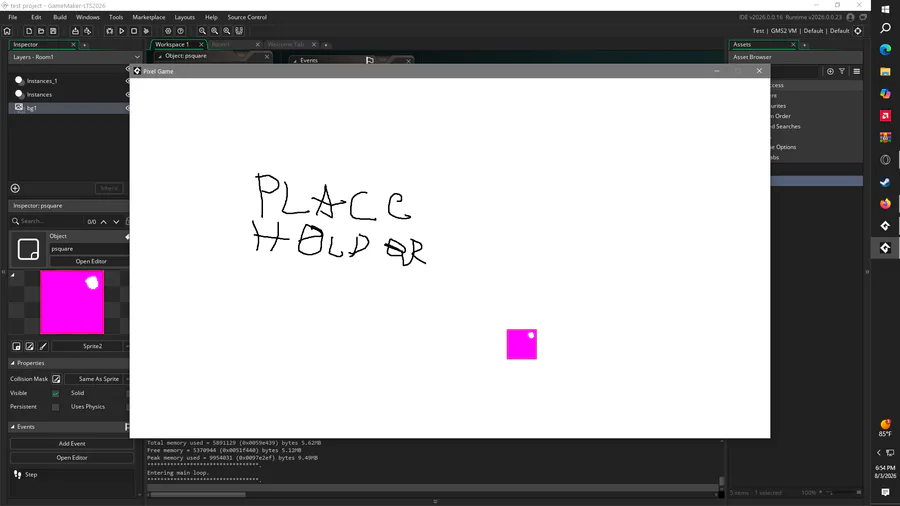Click the Create Executable toolbar icon
Image resolution: width=900 pixels, height=506 pixels.
coord(75,31)
